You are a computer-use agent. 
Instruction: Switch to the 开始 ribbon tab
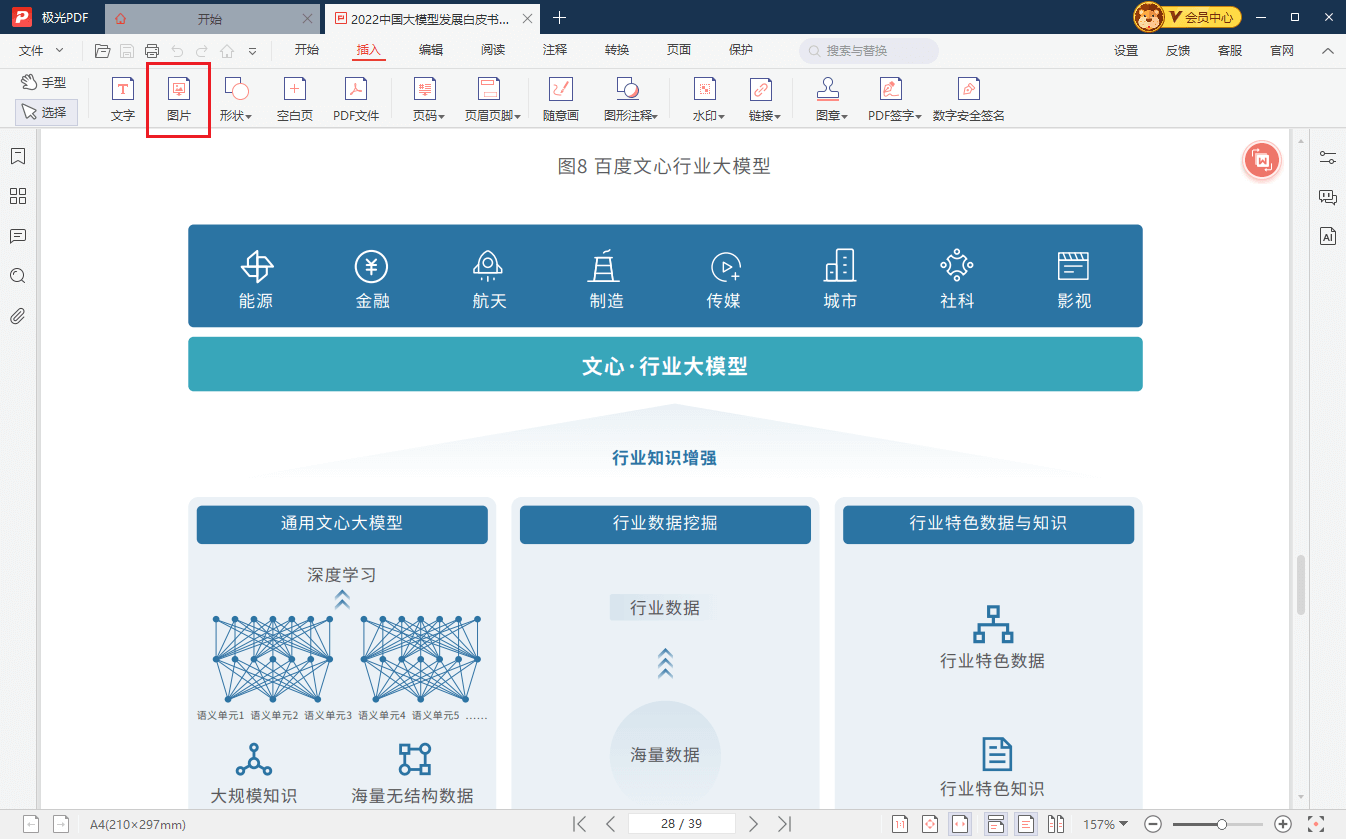click(x=307, y=50)
